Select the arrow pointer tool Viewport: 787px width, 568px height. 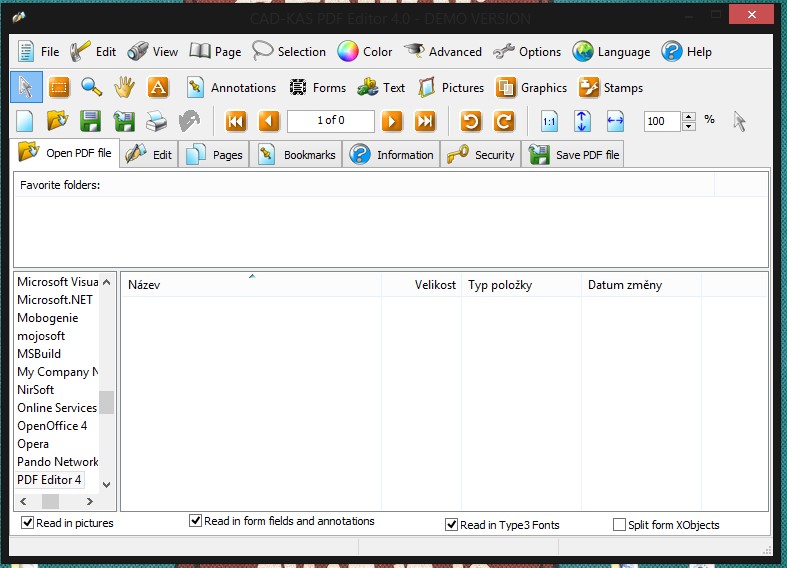[x=27, y=87]
